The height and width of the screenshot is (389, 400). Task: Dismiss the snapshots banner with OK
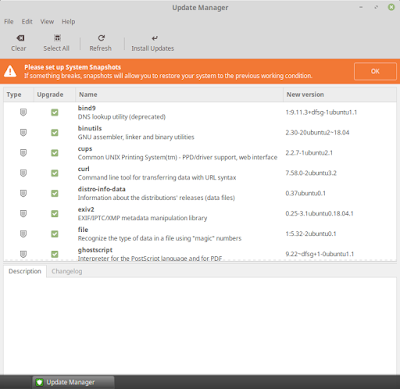point(375,71)
